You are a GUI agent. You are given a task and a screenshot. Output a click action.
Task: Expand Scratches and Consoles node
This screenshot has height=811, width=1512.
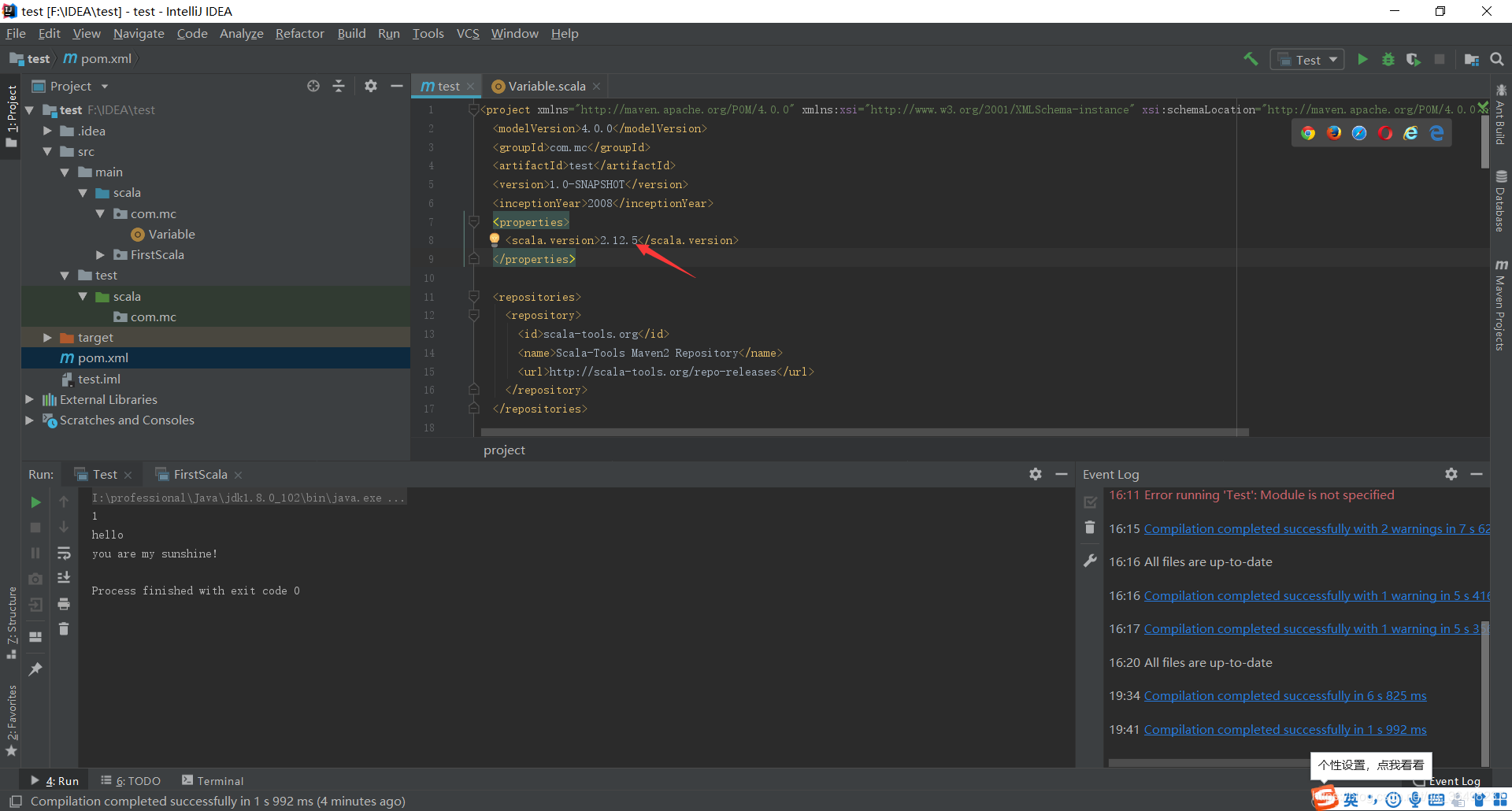click(x=29, y=420)
